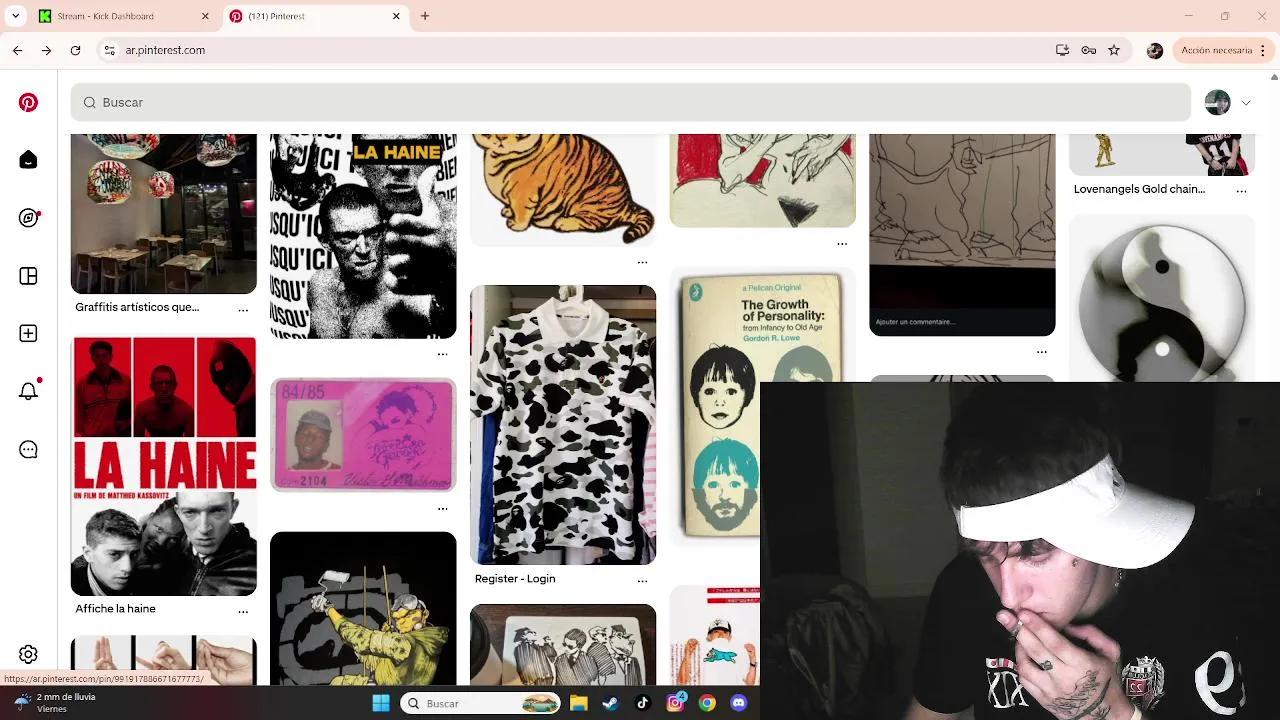Open the pencil sketch pin with comment bar

click(x=962, y=235)
